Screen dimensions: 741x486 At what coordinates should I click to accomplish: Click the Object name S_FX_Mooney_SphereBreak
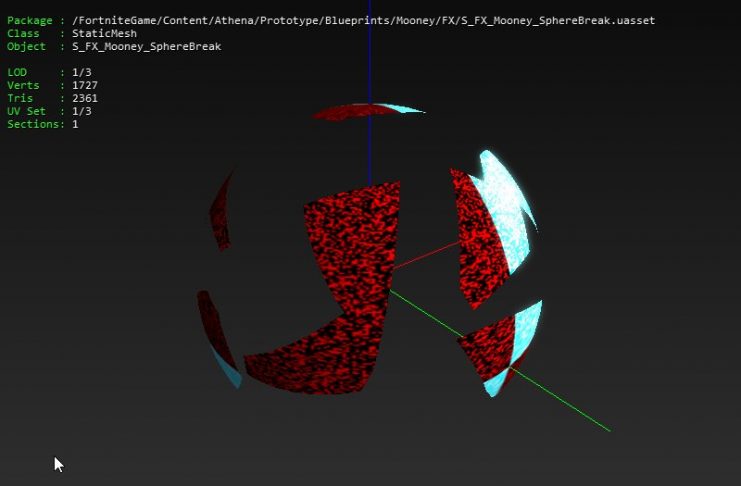146,46
